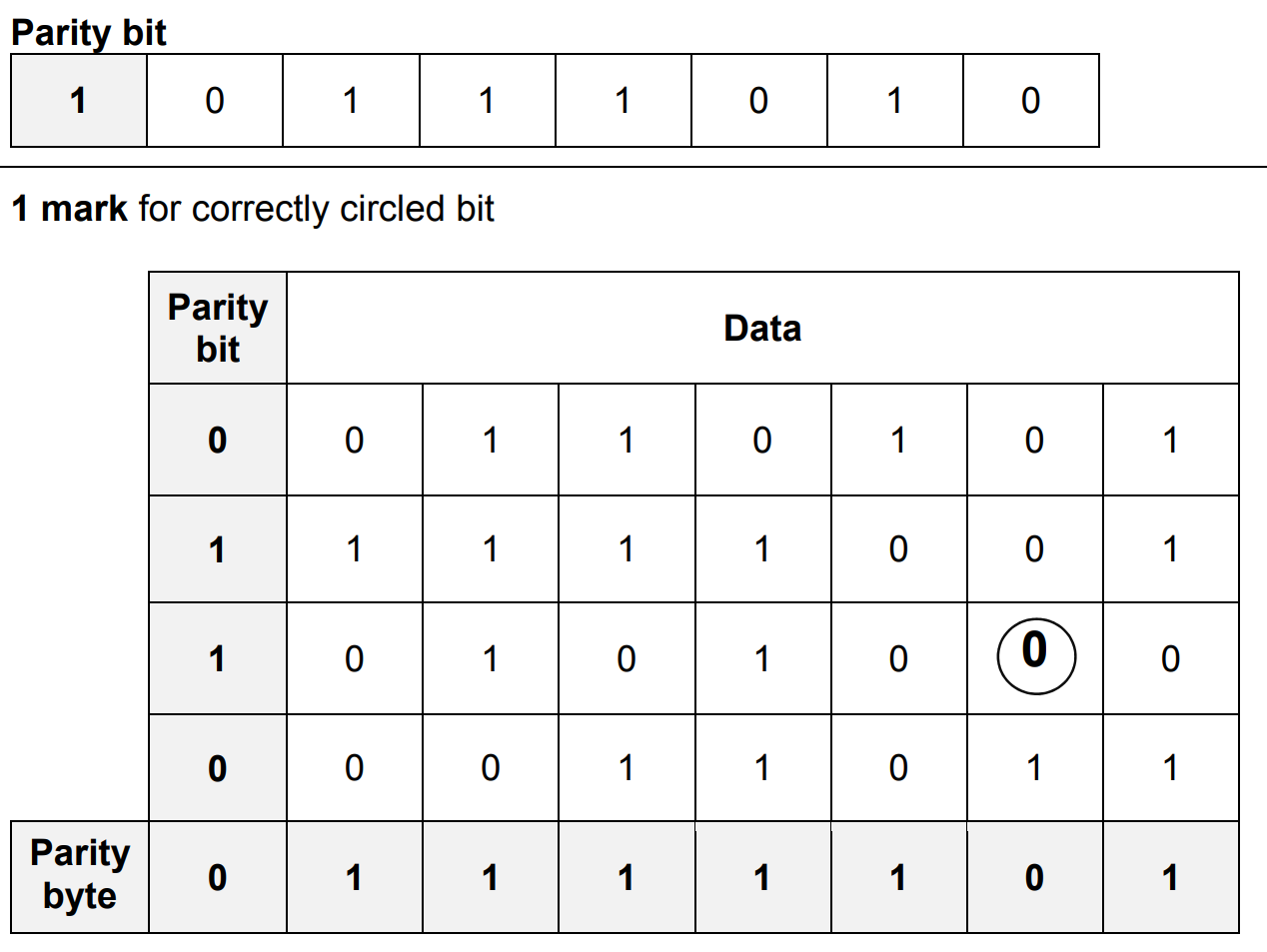This screenshot has height=952, width=1267.
Task: Click the "Parity bit" header cell inside the grid
Action: click(x=218, y=328)
